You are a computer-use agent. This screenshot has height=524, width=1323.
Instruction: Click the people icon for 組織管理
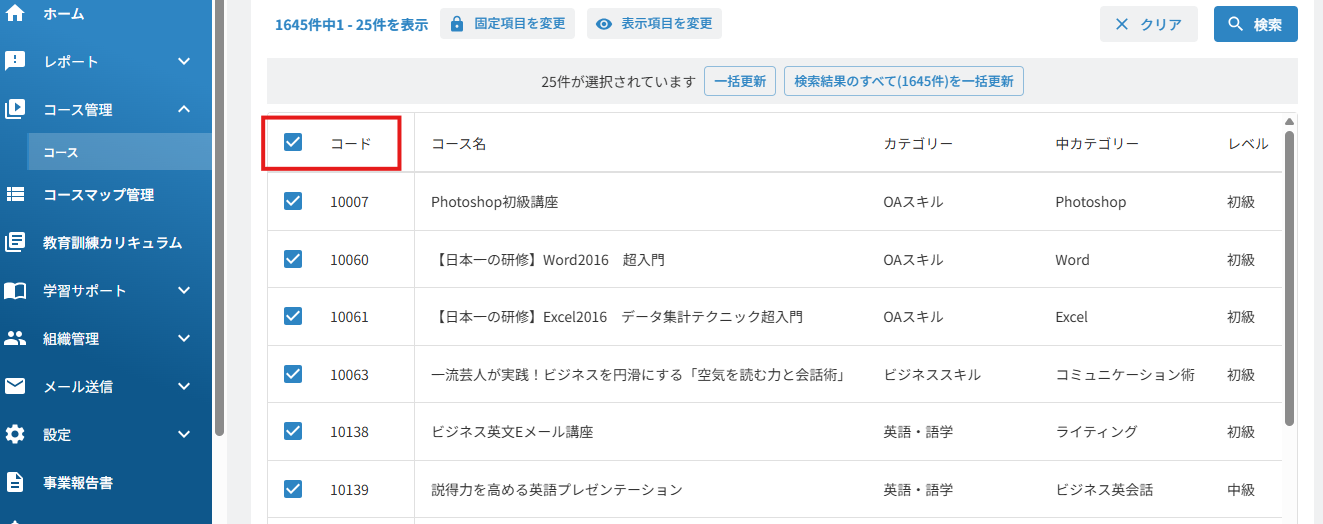pos(15,338)
